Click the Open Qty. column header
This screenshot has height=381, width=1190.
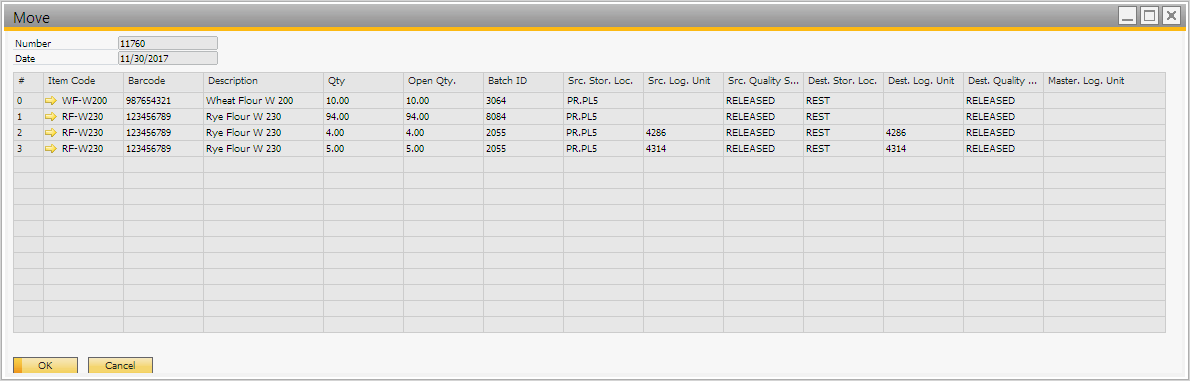click(443, 81)
